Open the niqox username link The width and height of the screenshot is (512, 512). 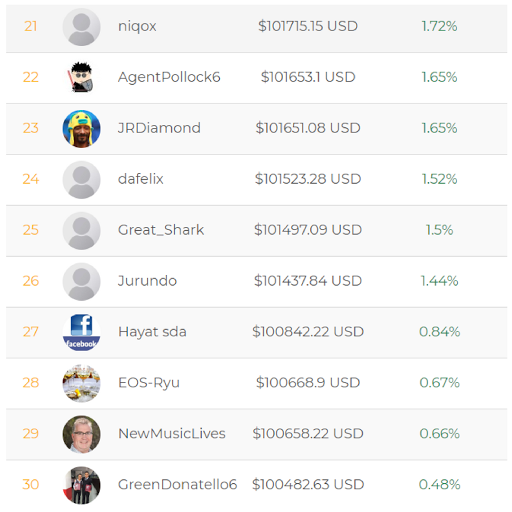tap(137, 27)
